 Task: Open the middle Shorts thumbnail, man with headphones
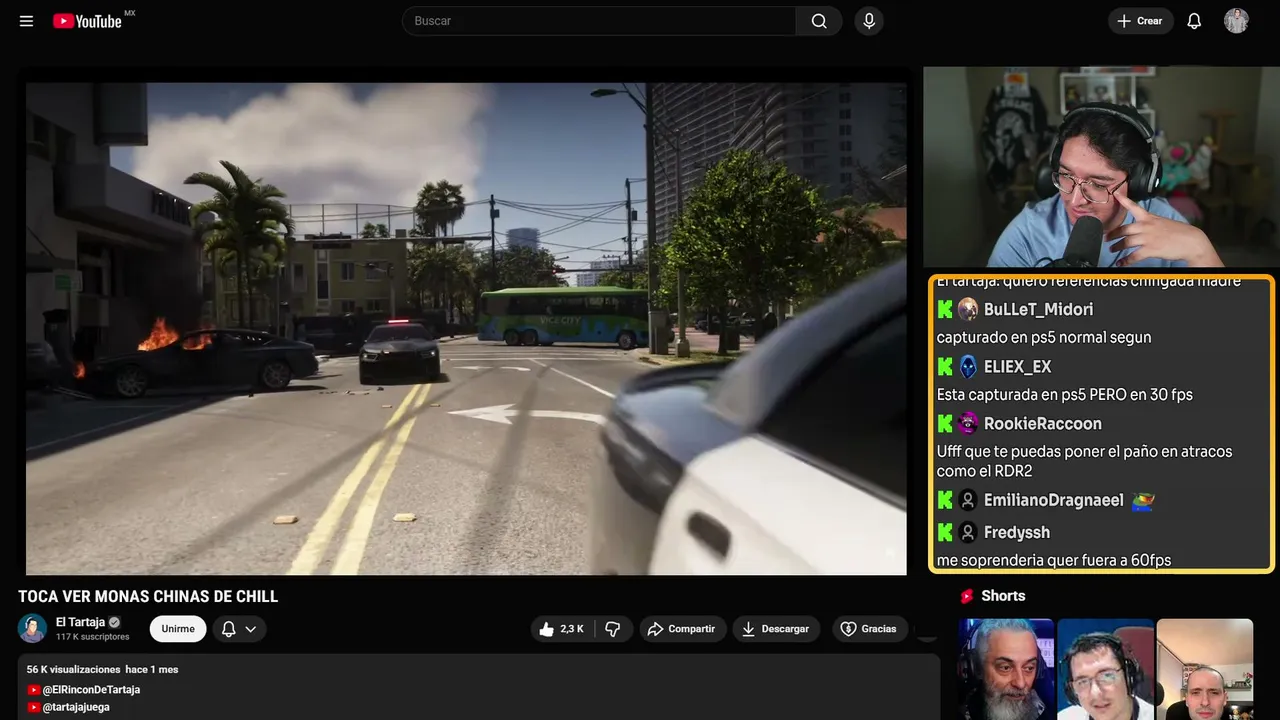click(x=1105, y=669)
